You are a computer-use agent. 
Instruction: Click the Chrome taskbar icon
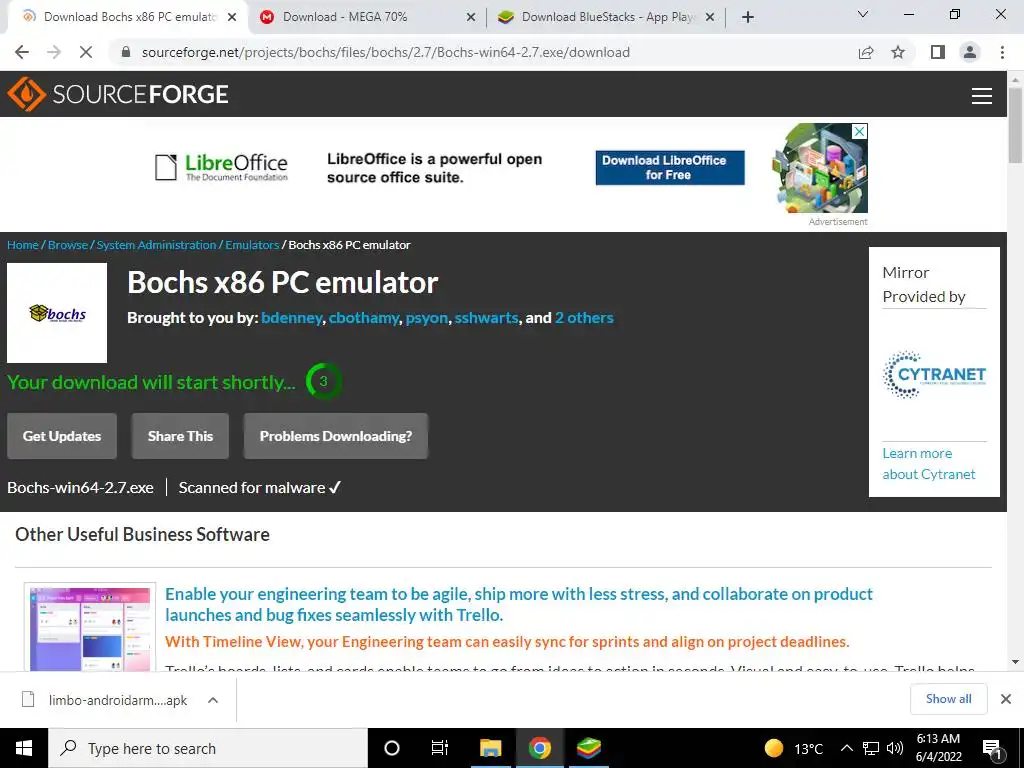click(539, 748)
